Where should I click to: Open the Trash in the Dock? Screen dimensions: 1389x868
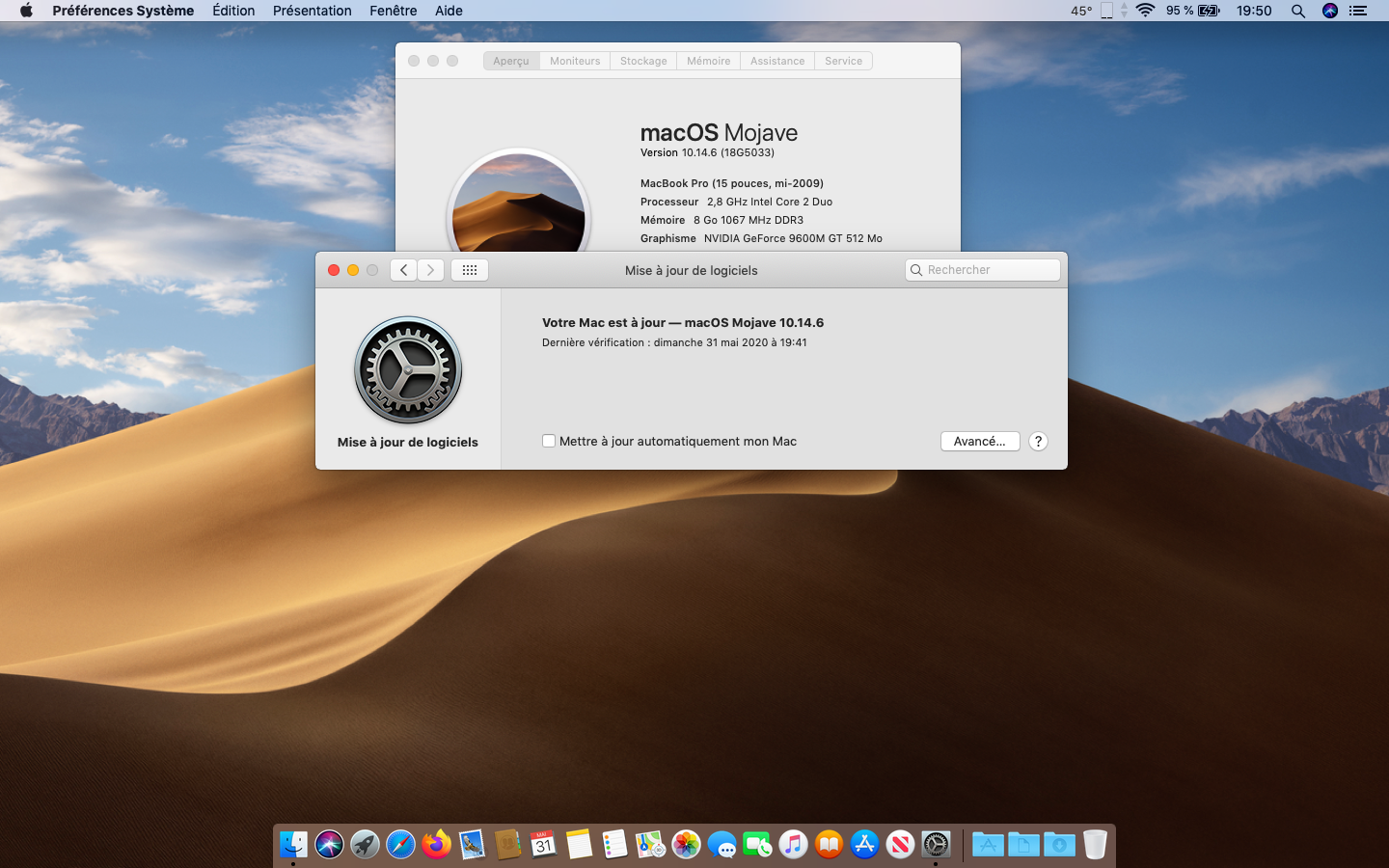pyautogui.click(x=1095, y=845)
